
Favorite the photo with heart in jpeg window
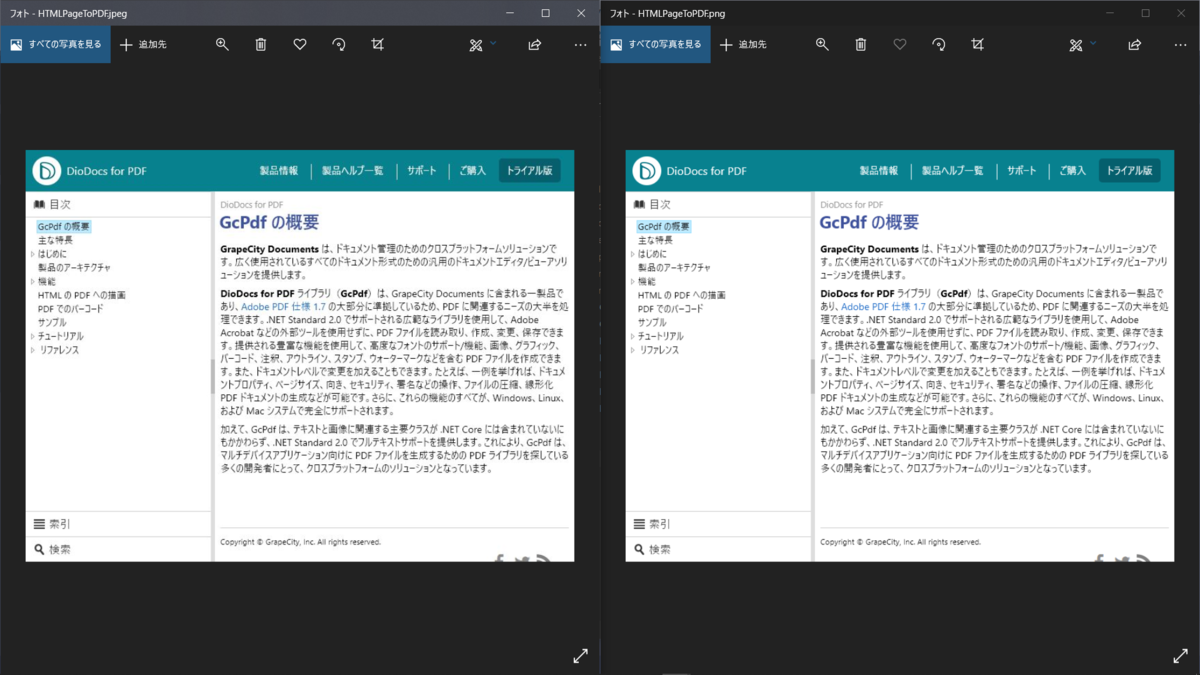pyautogui.click(x=300, y=45)
